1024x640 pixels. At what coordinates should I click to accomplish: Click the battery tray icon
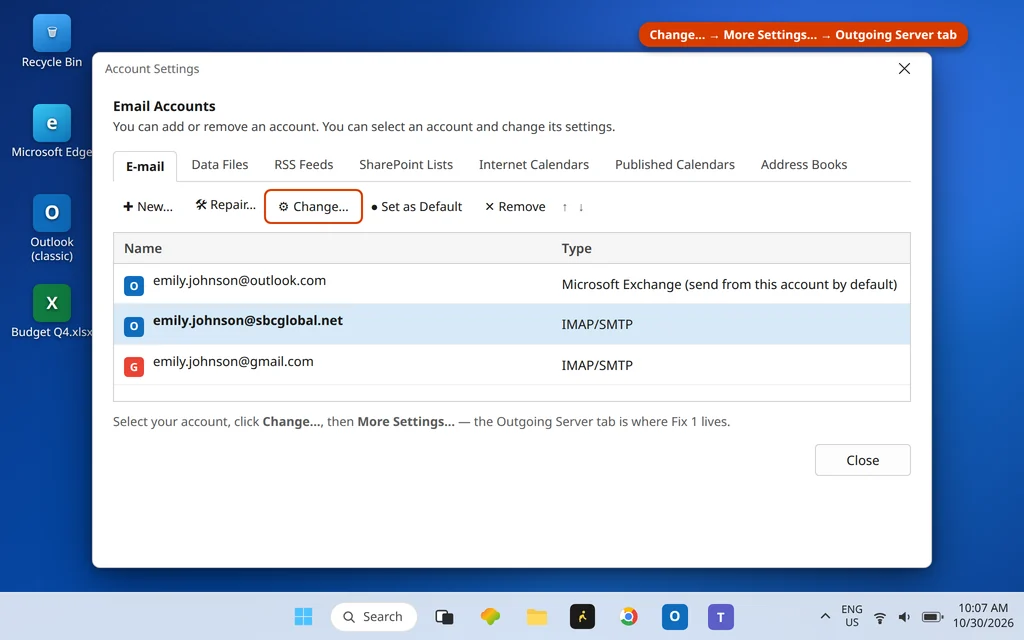point(933,617)
